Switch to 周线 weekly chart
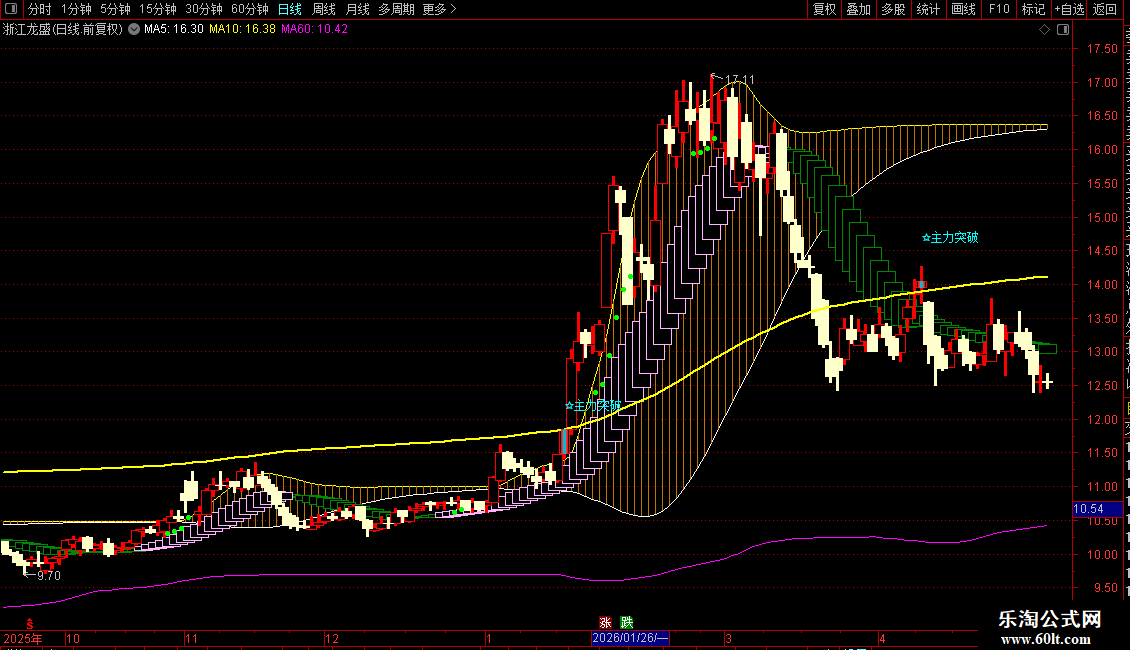Screen dimensions: 1130x650 click(x=324, y=9)
